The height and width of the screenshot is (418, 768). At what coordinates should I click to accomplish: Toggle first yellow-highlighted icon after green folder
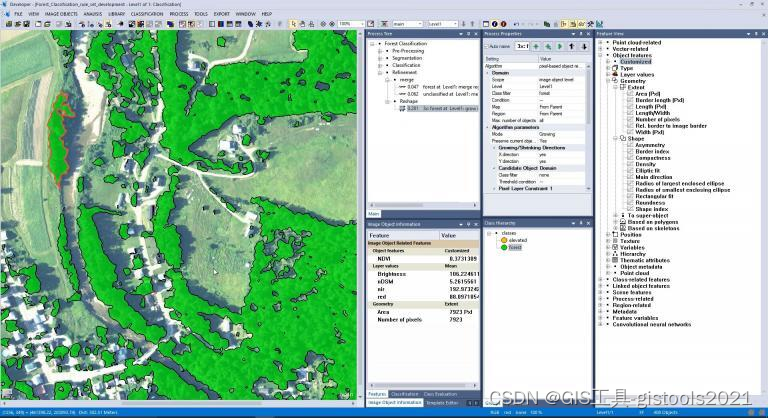point(564,24)
